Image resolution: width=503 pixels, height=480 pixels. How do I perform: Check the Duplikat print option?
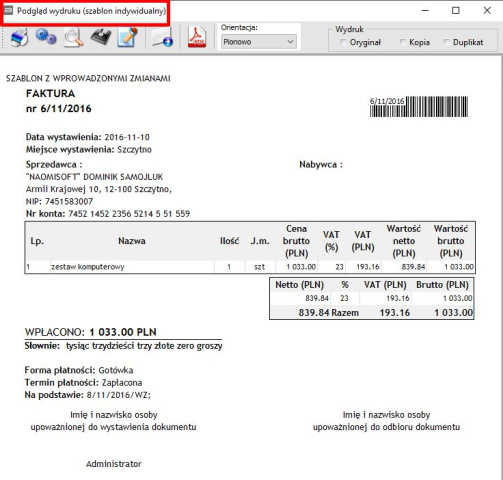pyautogui.click(x=446, y=42)
